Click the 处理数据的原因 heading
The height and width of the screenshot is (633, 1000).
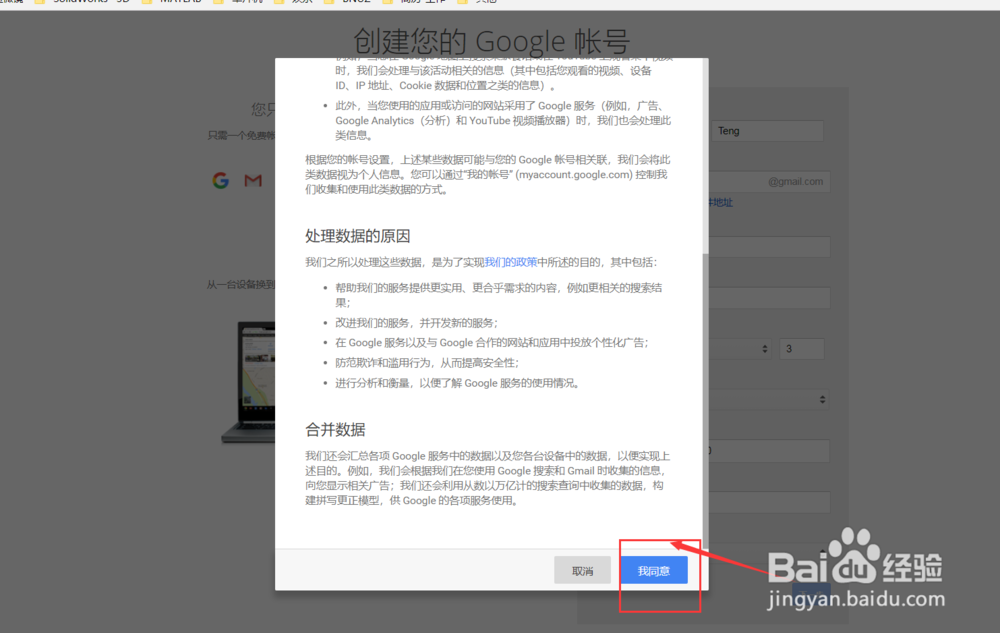[x=357, y=236]
